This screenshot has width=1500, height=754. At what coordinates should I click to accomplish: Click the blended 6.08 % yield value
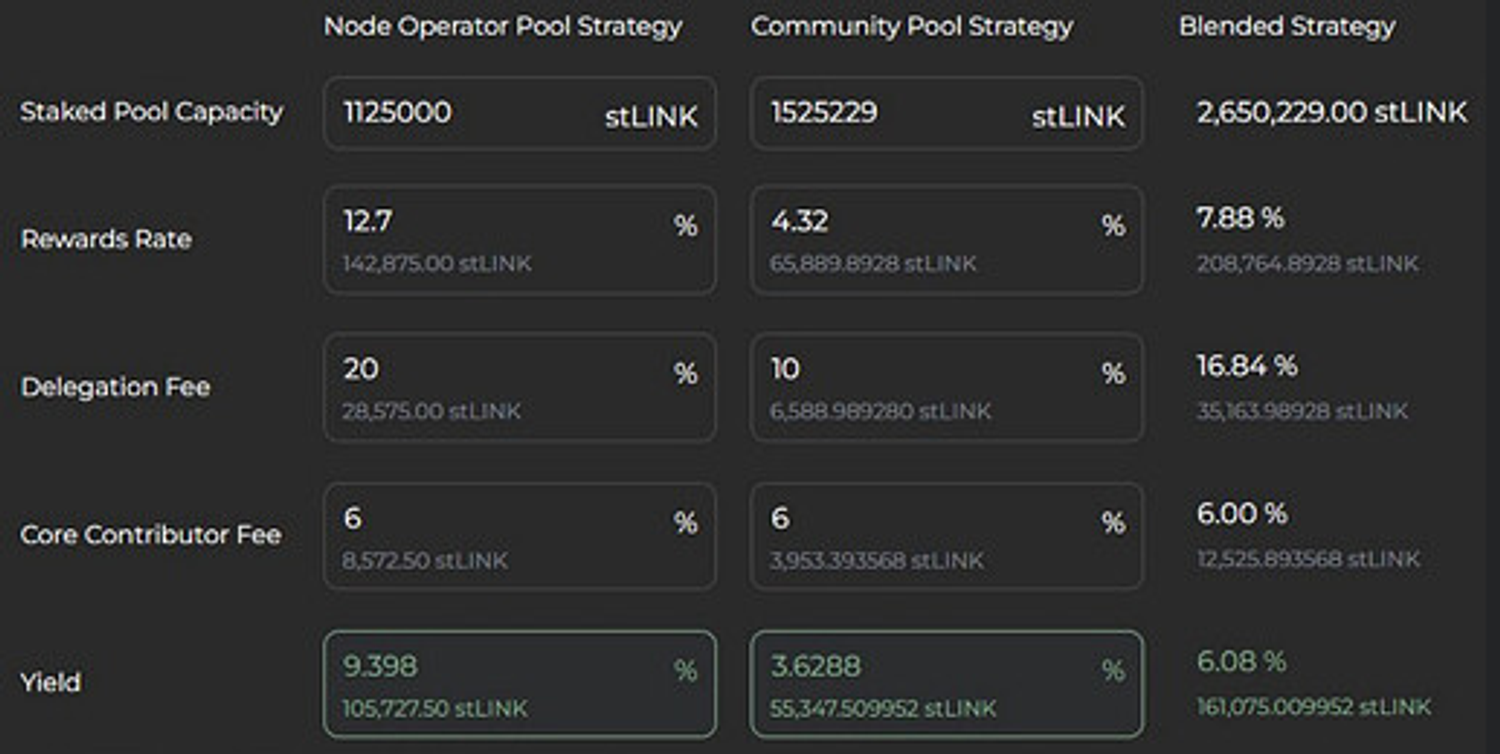(x=1241, y=662)
